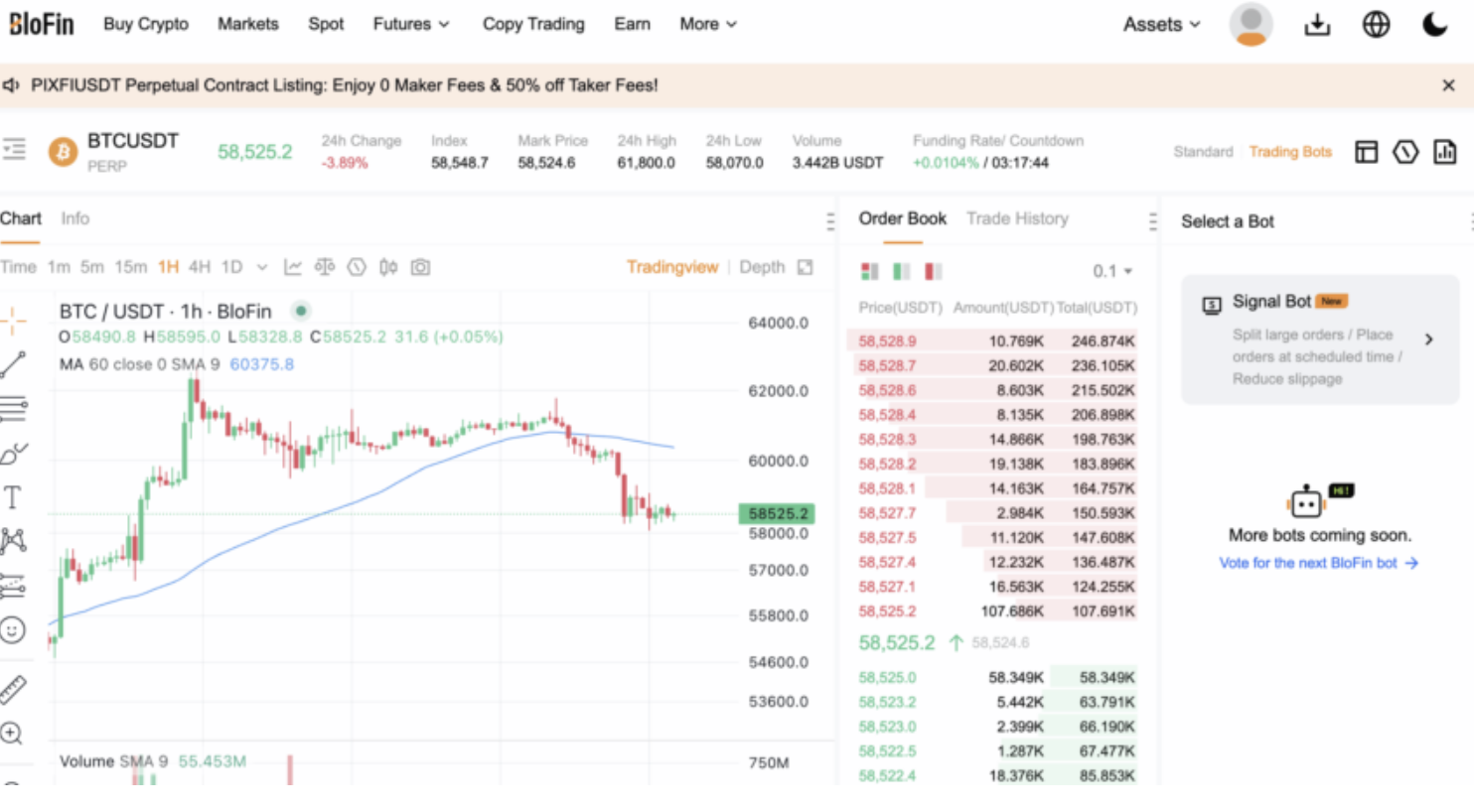Go to the Markets page
The width and height of the screenshot is (1474, 812).
pos(248,24)
